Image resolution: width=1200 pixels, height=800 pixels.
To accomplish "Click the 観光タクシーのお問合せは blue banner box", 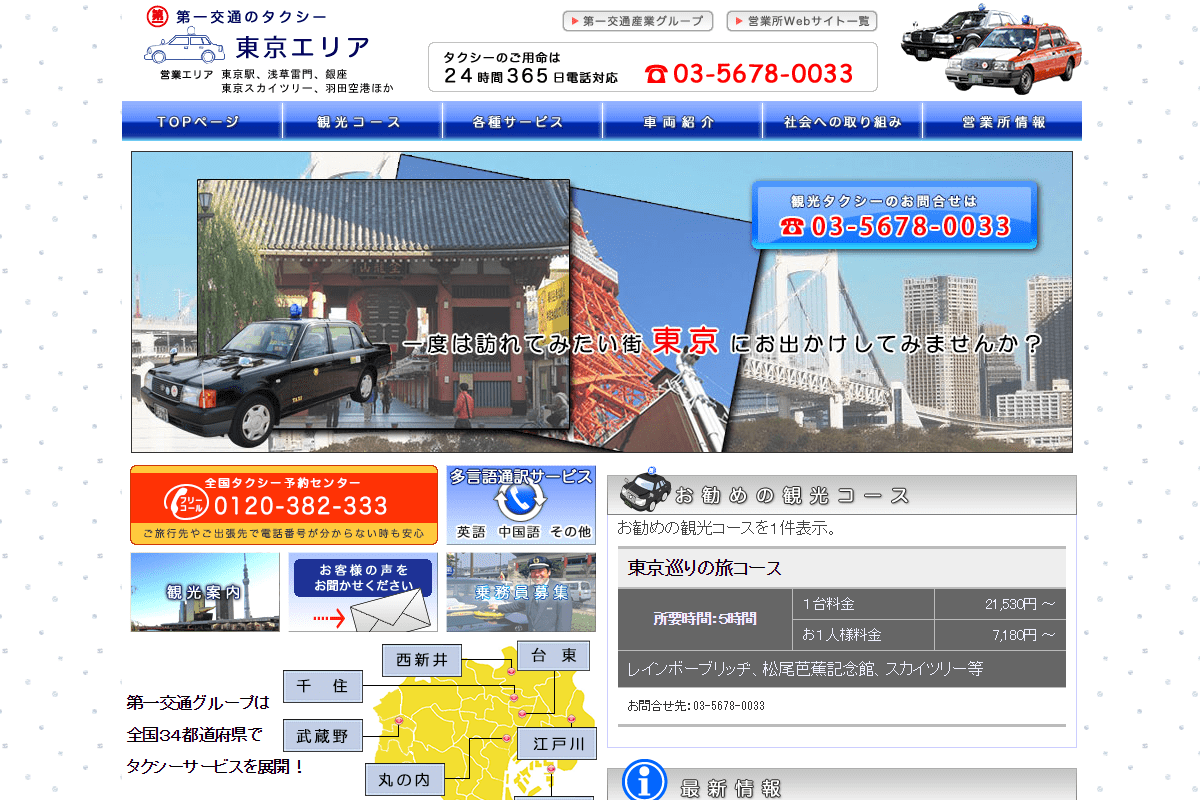I will (895, 215).
